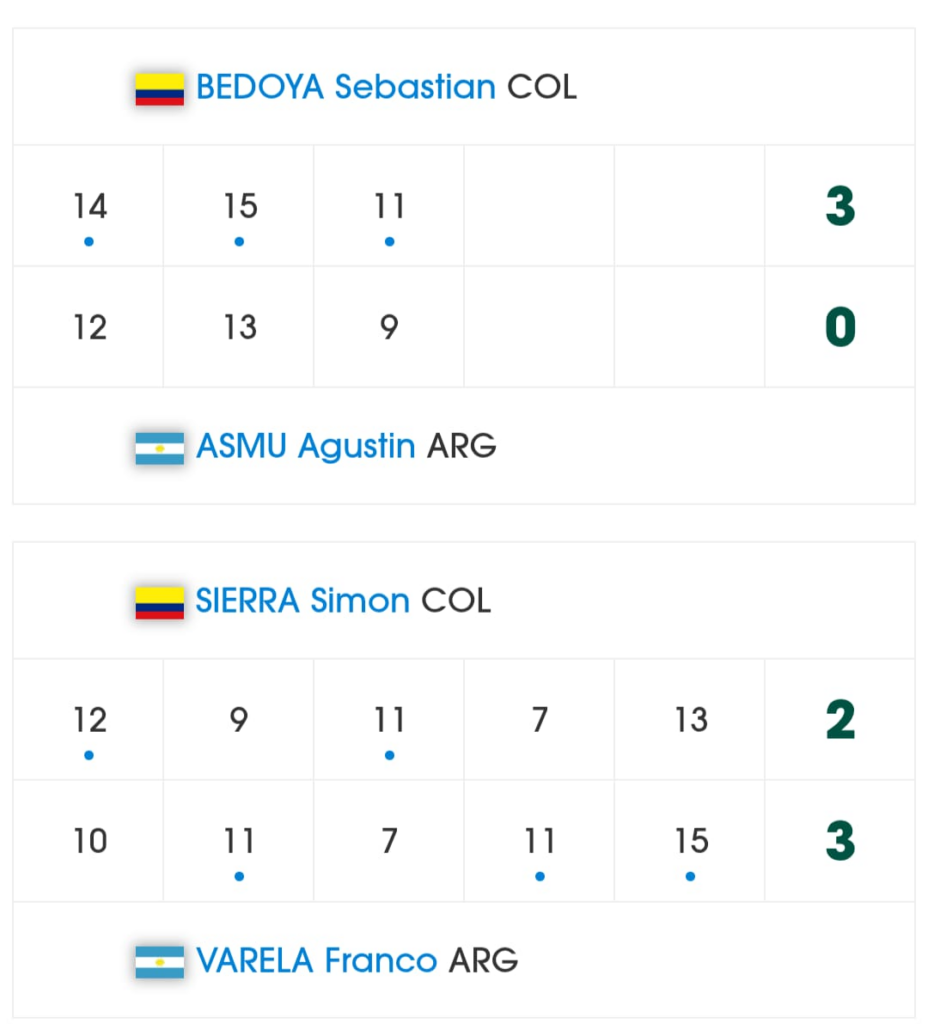The image size is (928, 1024).
Task: Click Asmu's third game score 9
Action: [390, 328]
